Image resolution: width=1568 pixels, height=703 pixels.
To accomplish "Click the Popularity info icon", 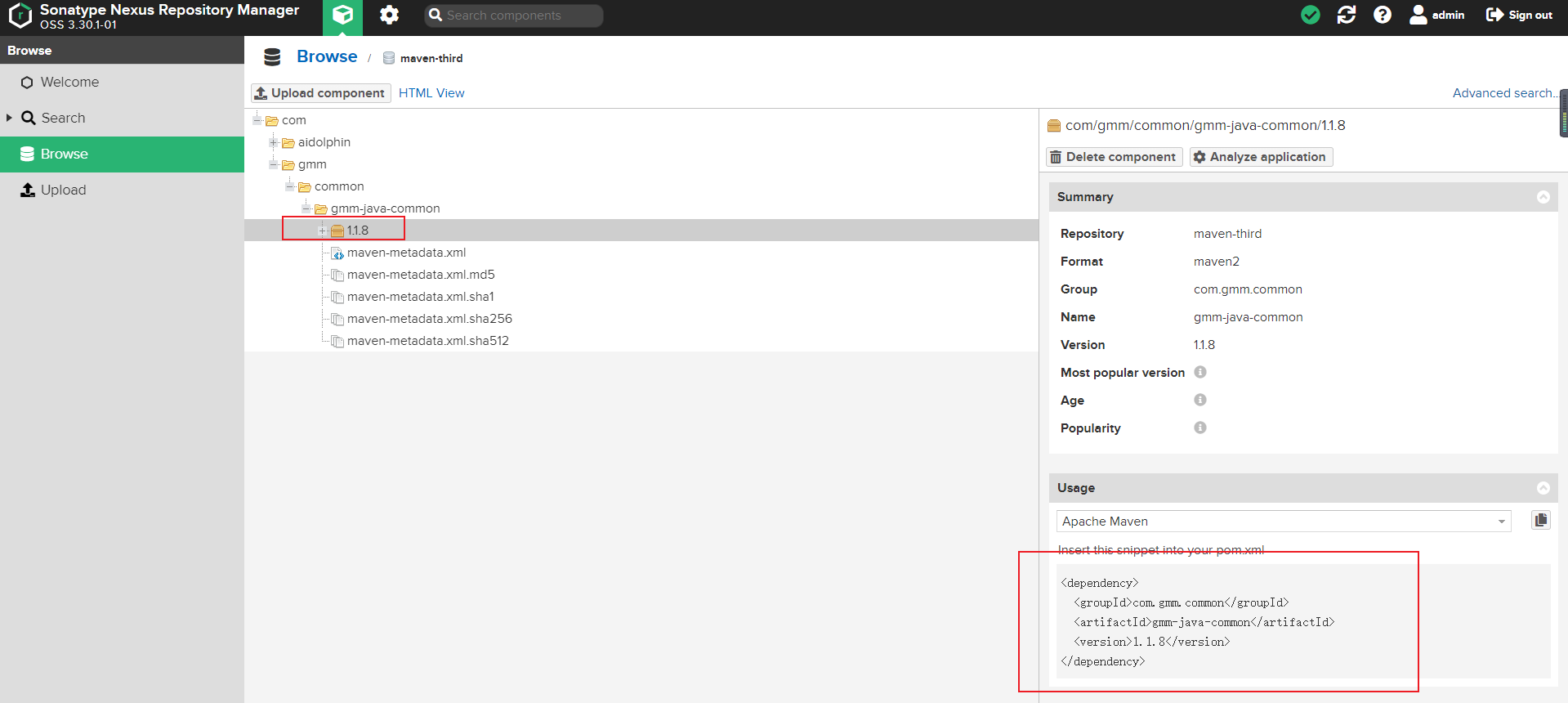I will [x=1200, y=428].
